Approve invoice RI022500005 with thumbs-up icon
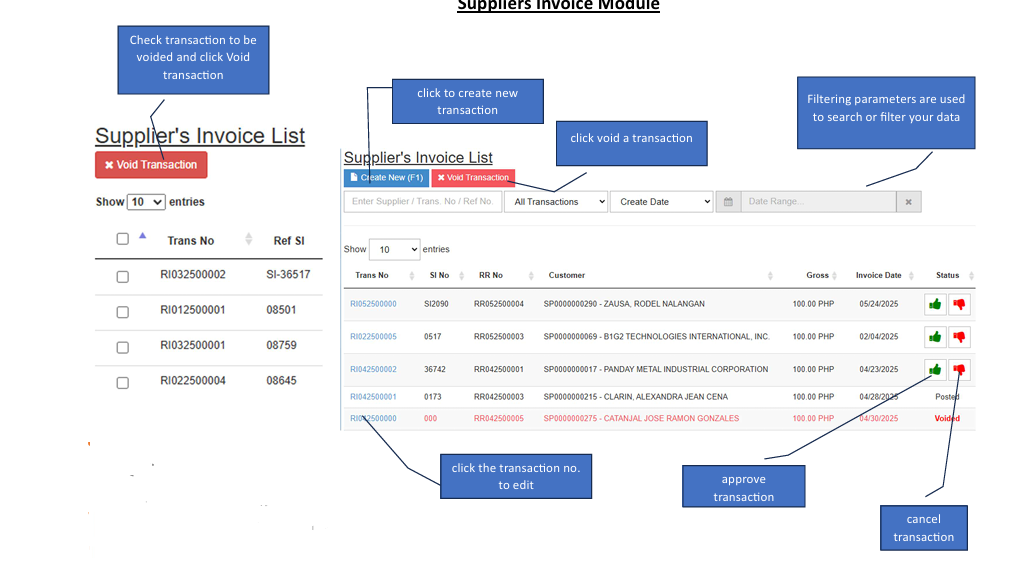Image resolution: width=1034 pixels, height=572 pixels. tap(935, 337)
